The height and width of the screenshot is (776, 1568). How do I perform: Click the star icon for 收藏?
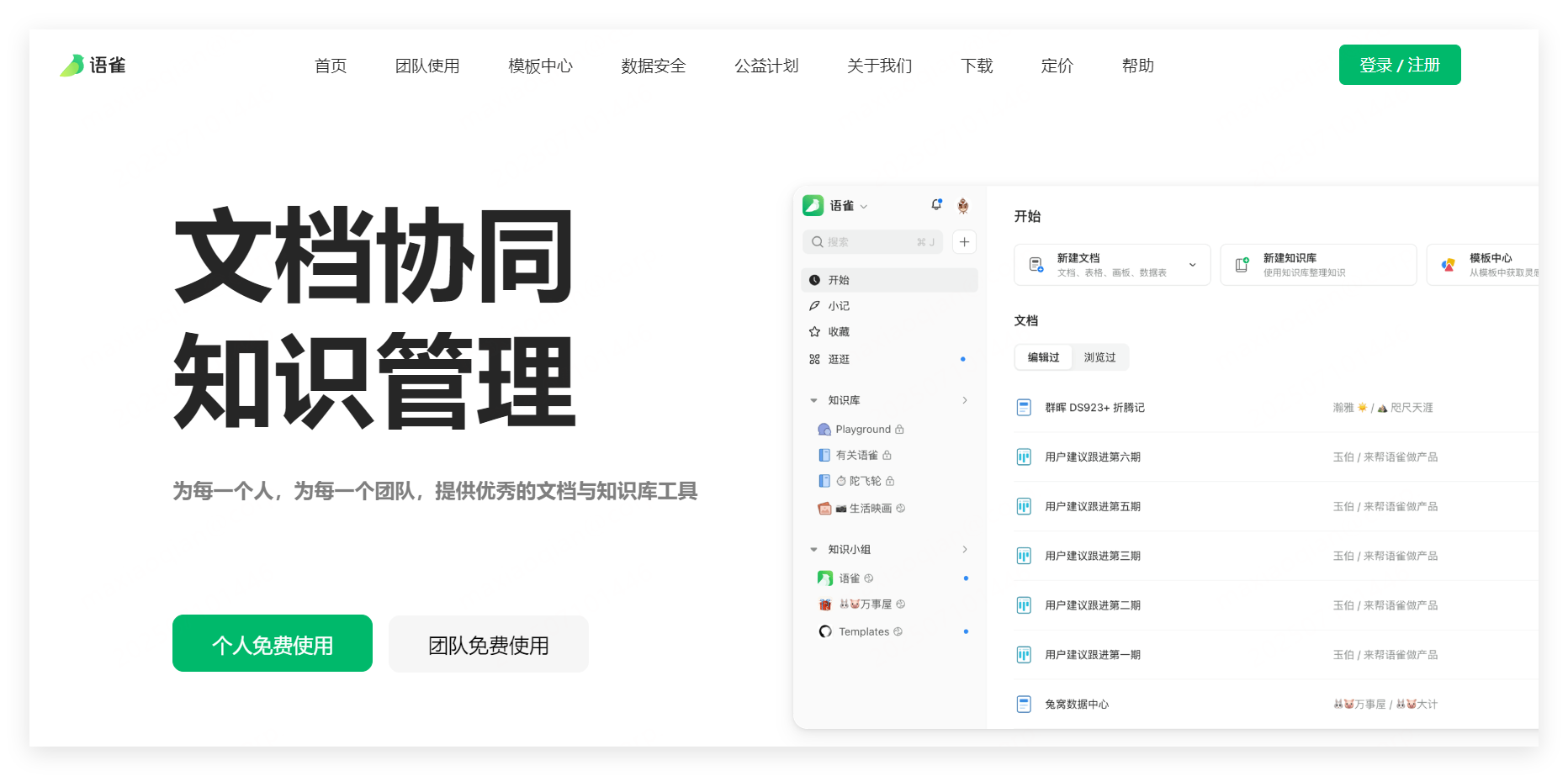point(814,332)
